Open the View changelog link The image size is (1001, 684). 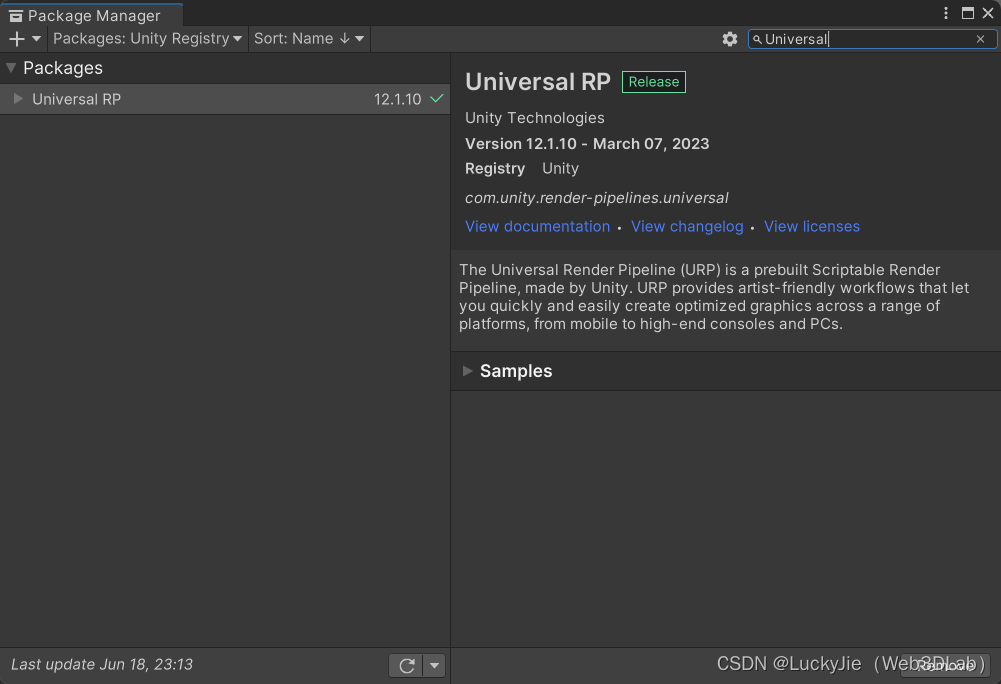point(687,226)
